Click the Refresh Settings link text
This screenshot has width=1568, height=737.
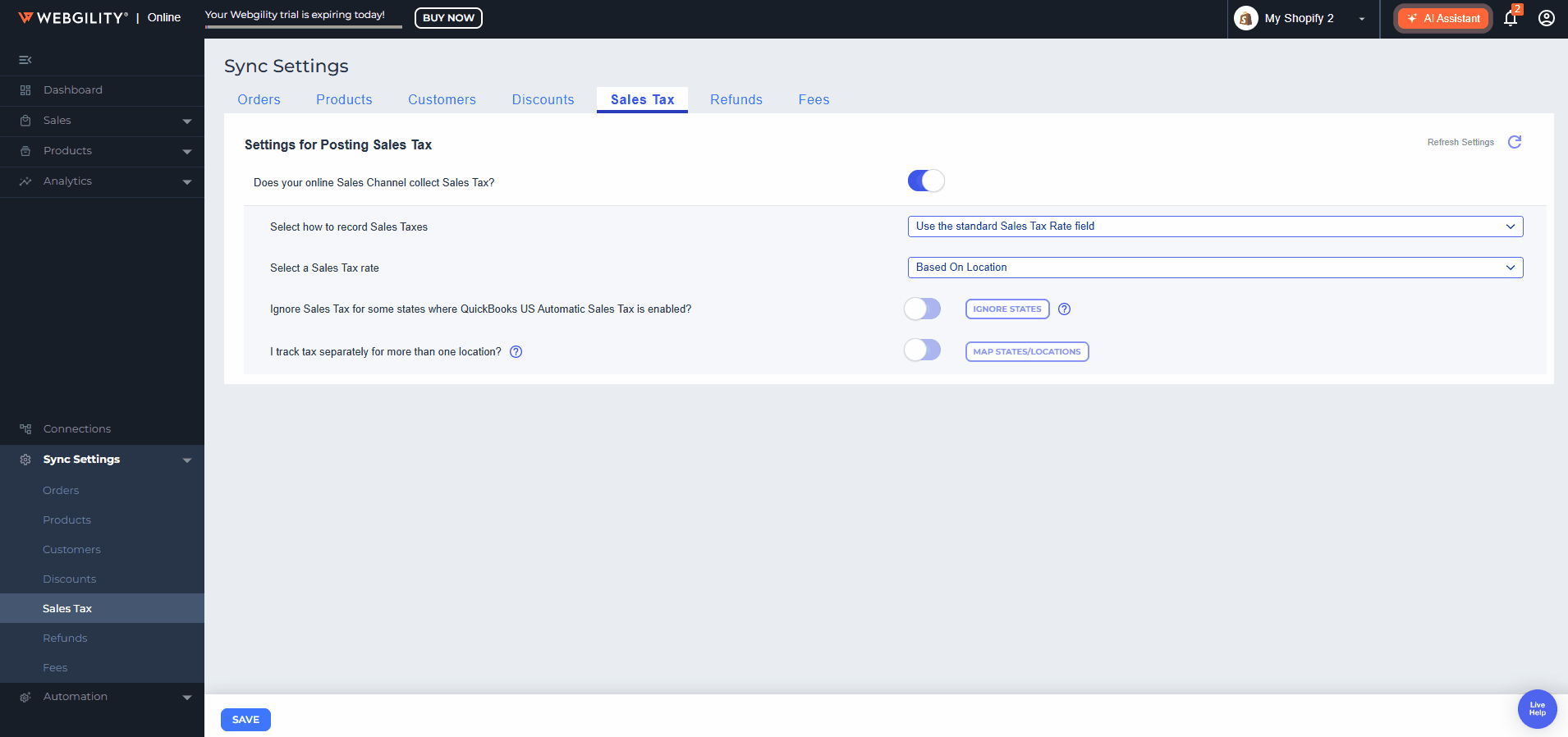(x=1460, y=142)
